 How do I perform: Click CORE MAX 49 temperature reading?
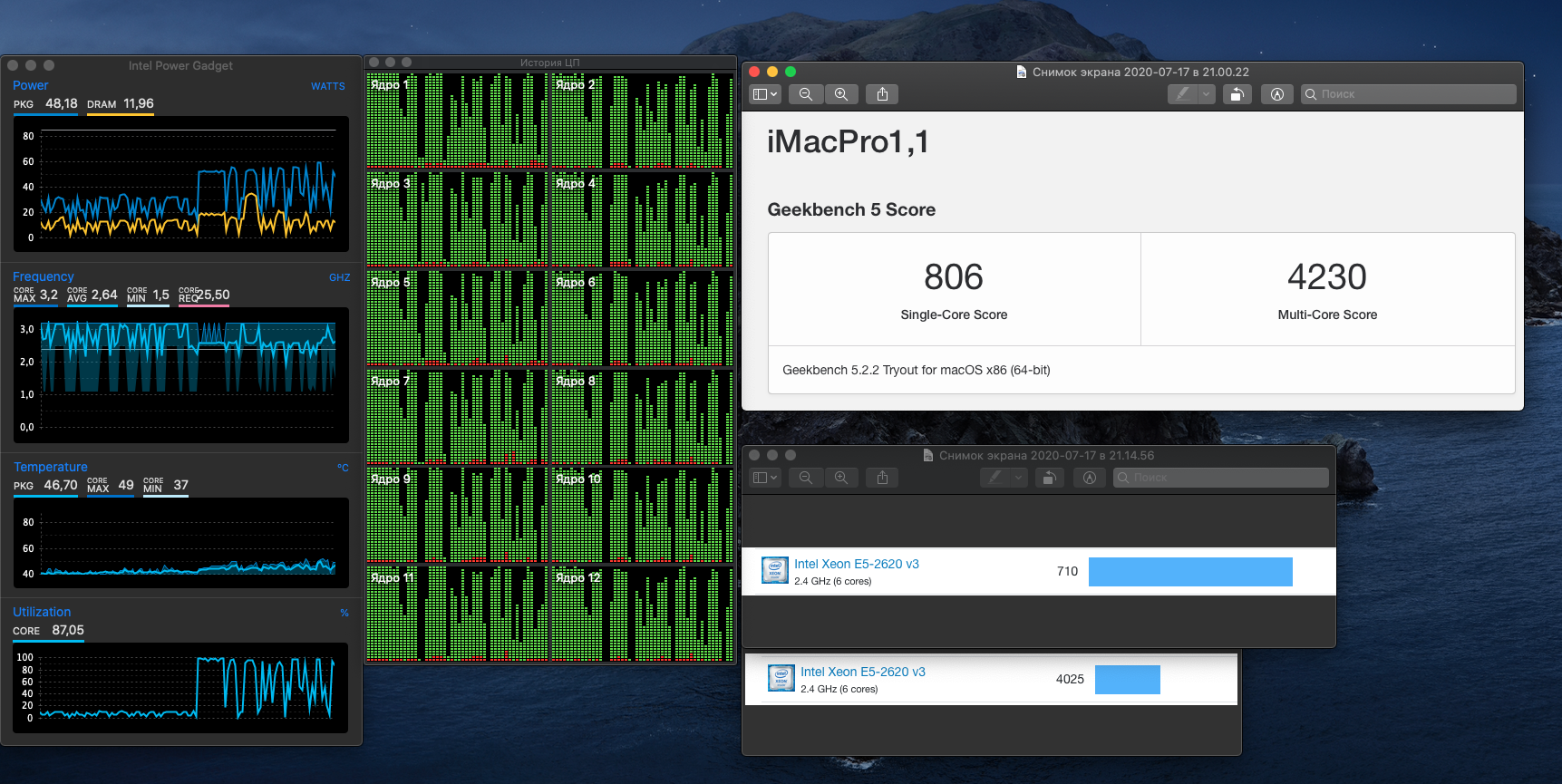(x=111, y=486)
